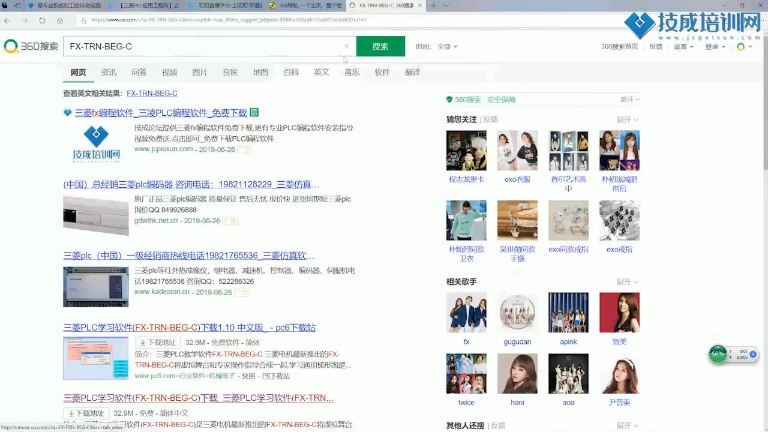768x432 pixels.
Task: Click the browser address bar URL
Action: [x=229, y=20]
